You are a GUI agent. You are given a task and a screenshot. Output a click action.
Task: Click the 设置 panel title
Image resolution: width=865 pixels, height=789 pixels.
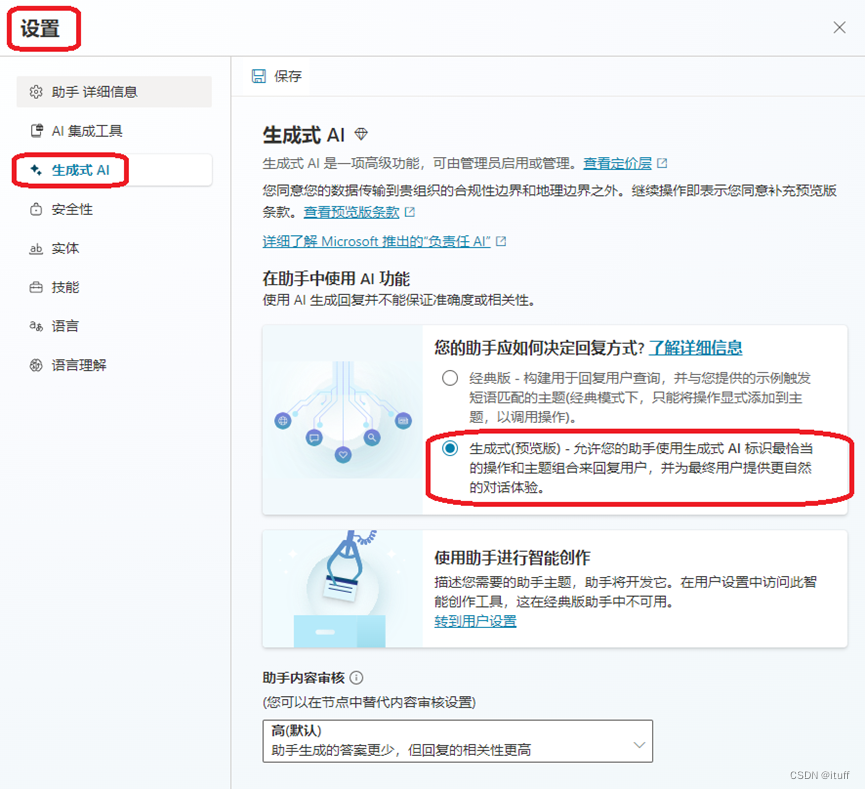40,29
